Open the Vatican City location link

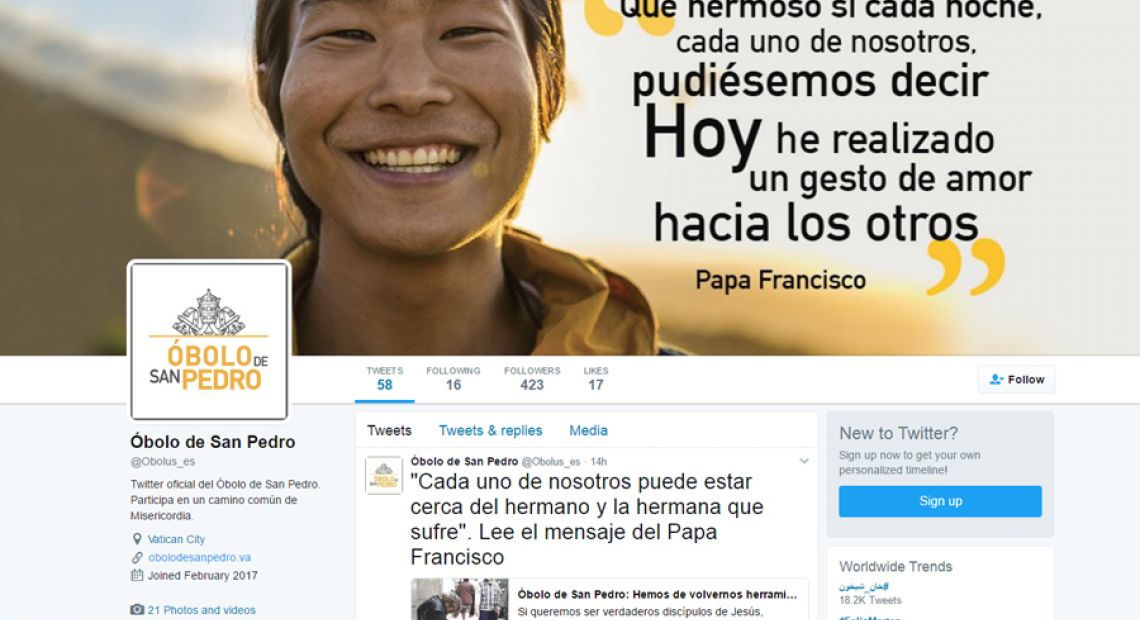click(177, 539)
